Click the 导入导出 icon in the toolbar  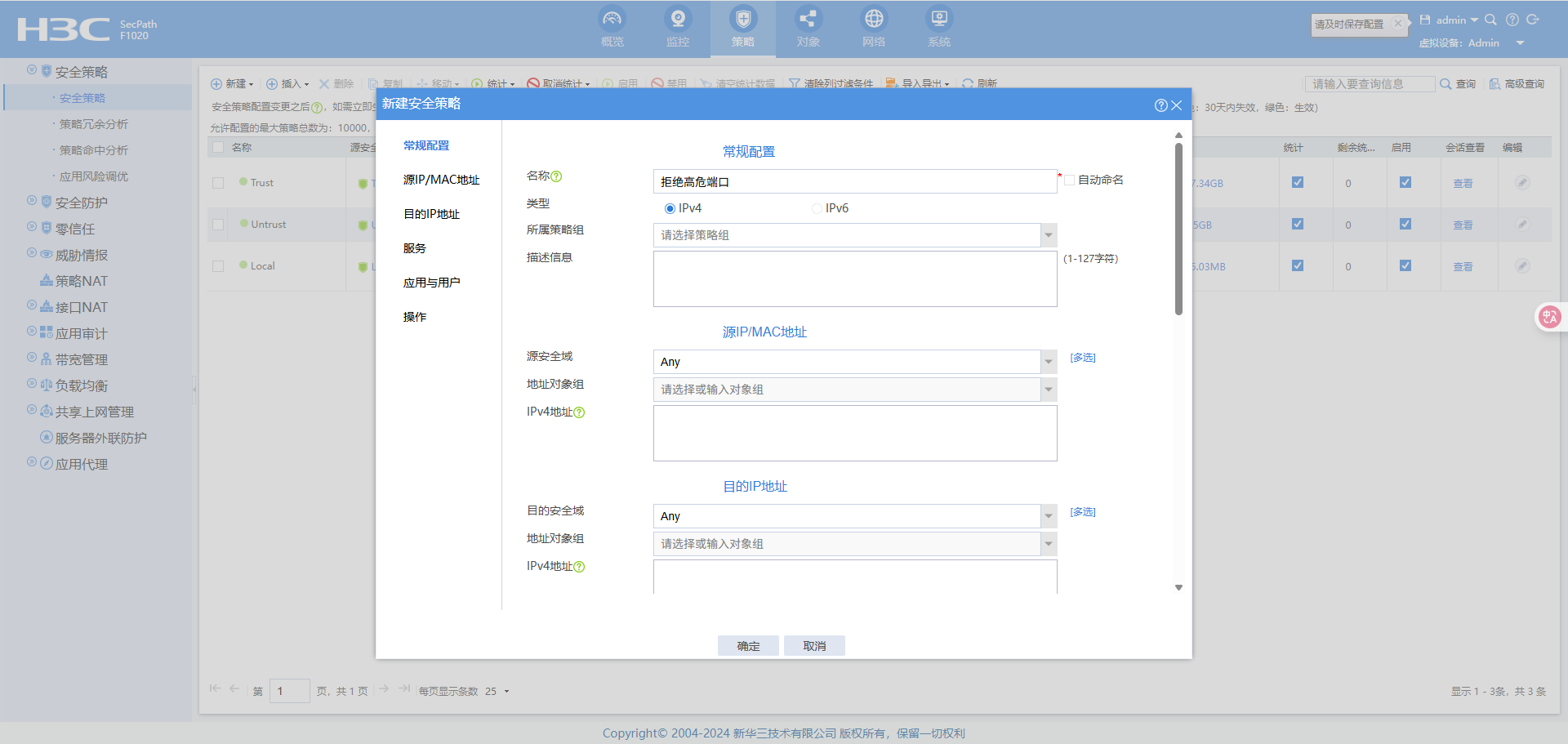[892, 83]
